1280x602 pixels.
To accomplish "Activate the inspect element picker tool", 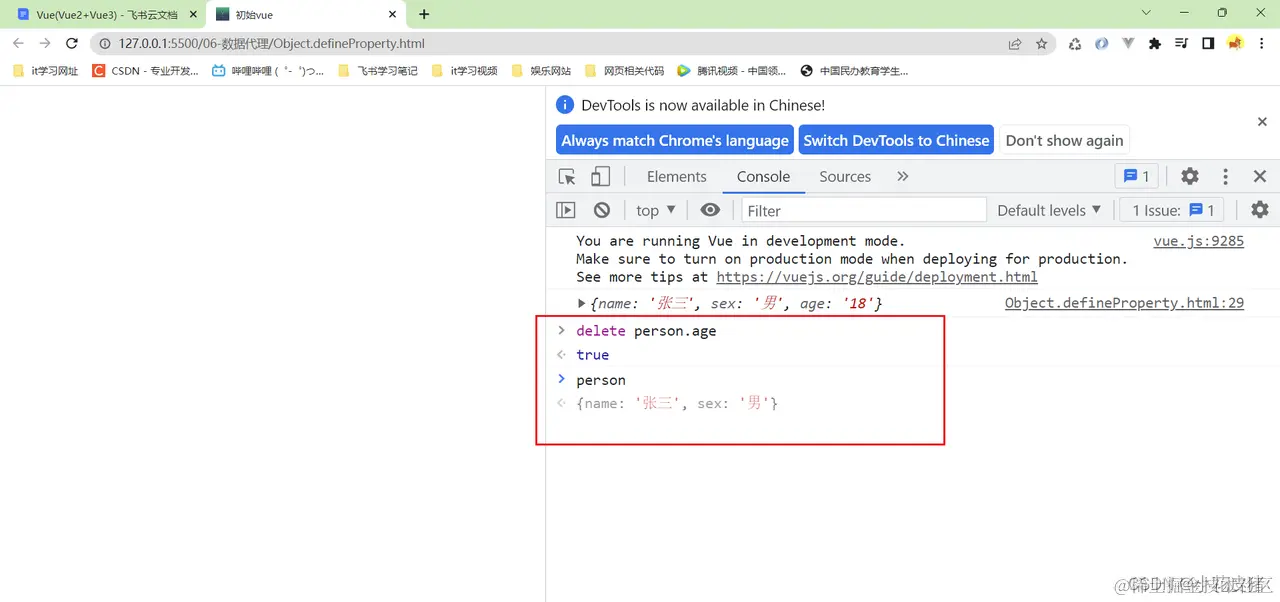I will coord(567,177).
